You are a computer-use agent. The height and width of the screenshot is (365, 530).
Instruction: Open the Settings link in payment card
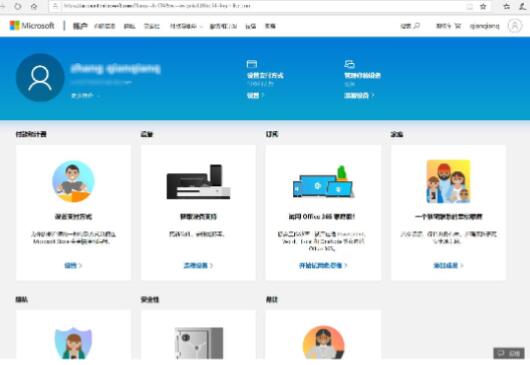pyautogui.click(x=73, y=266)
